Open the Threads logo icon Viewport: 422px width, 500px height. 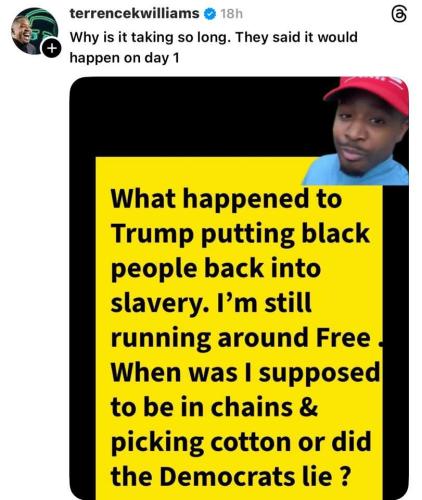coord(398,14)
